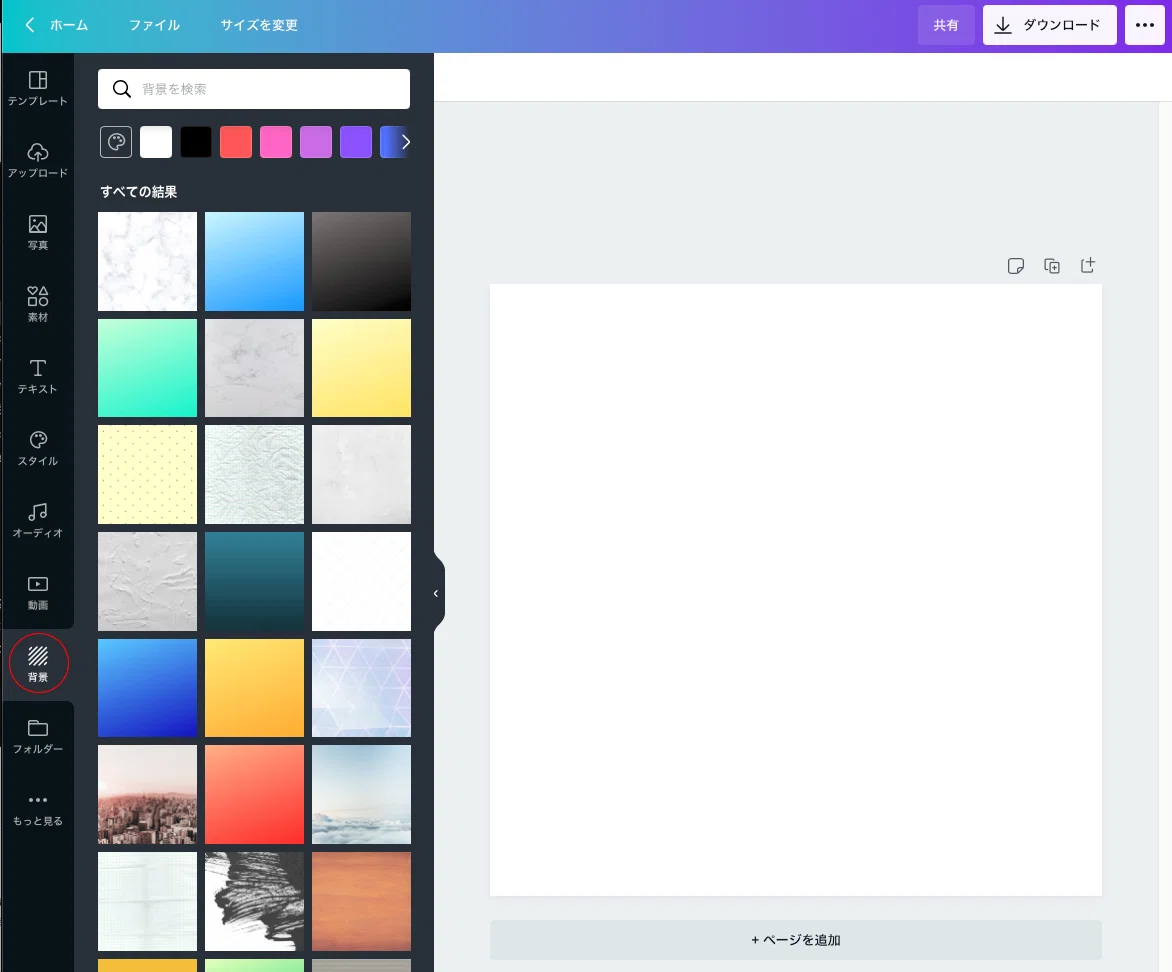The height and width of the screenshot is (972, 1172).
Task: Click the duplicate page icon
Action: 1052,266
